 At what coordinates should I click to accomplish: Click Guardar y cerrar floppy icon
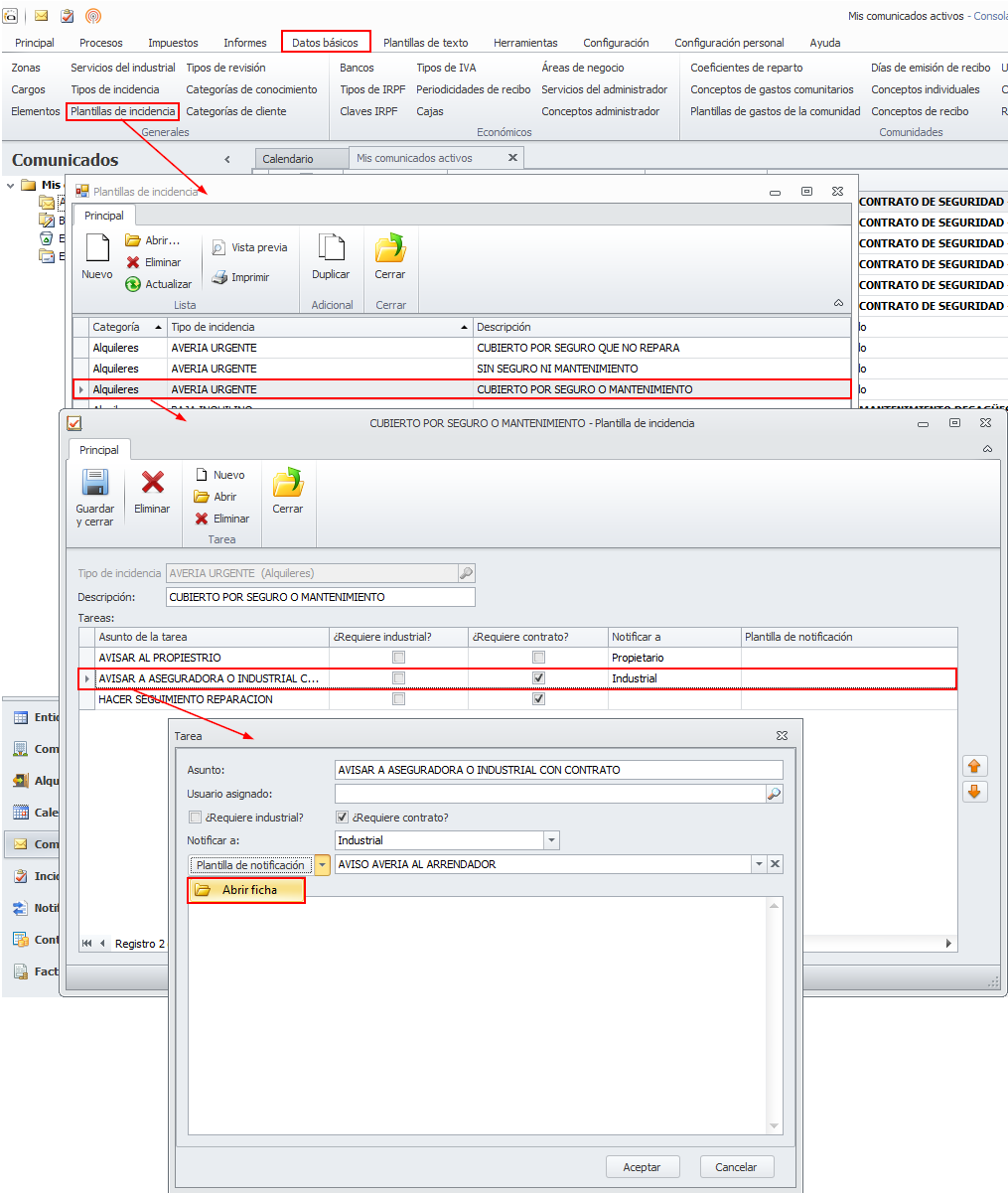click(95, 483)
